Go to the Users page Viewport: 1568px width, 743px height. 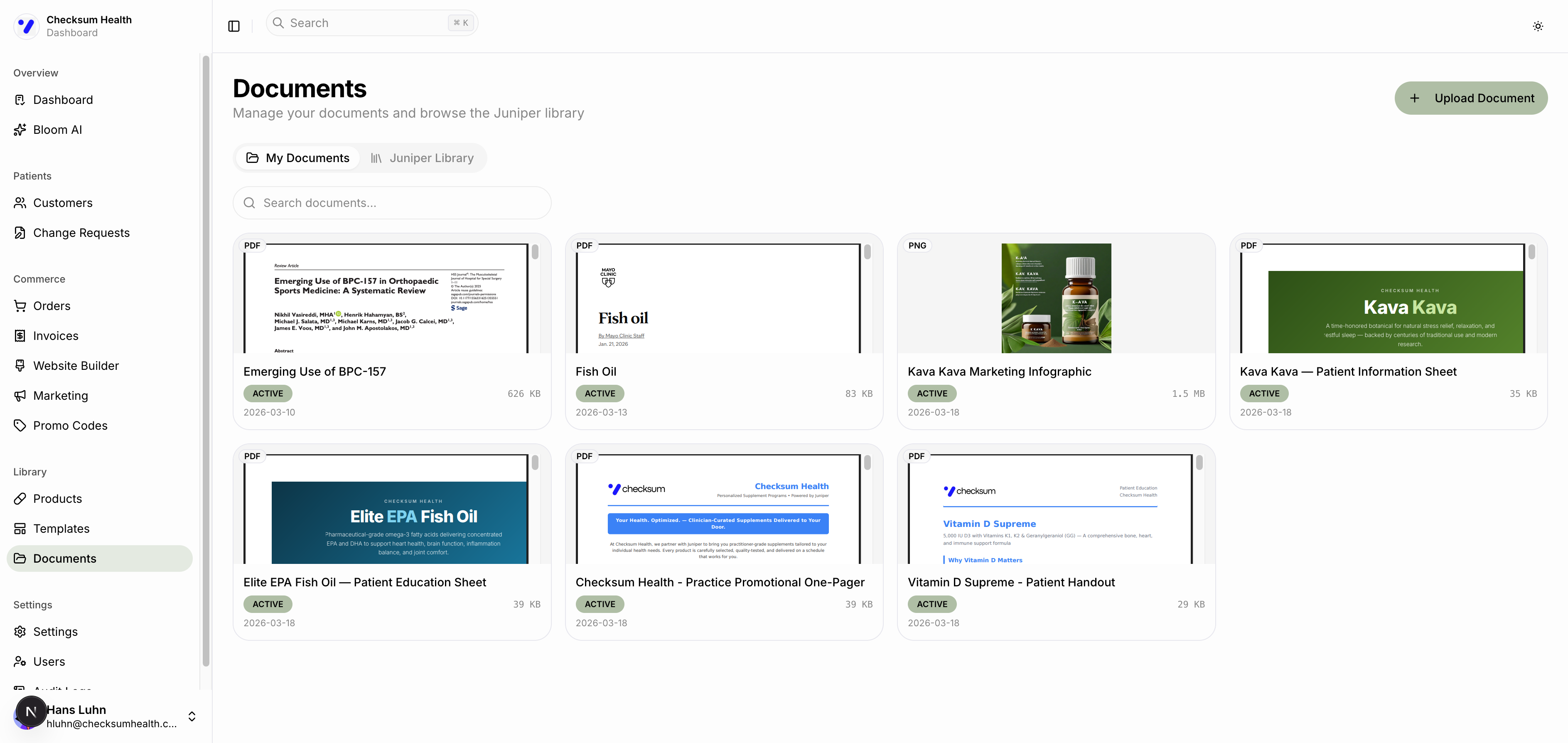pyautogui.click(x=99, y=662)
